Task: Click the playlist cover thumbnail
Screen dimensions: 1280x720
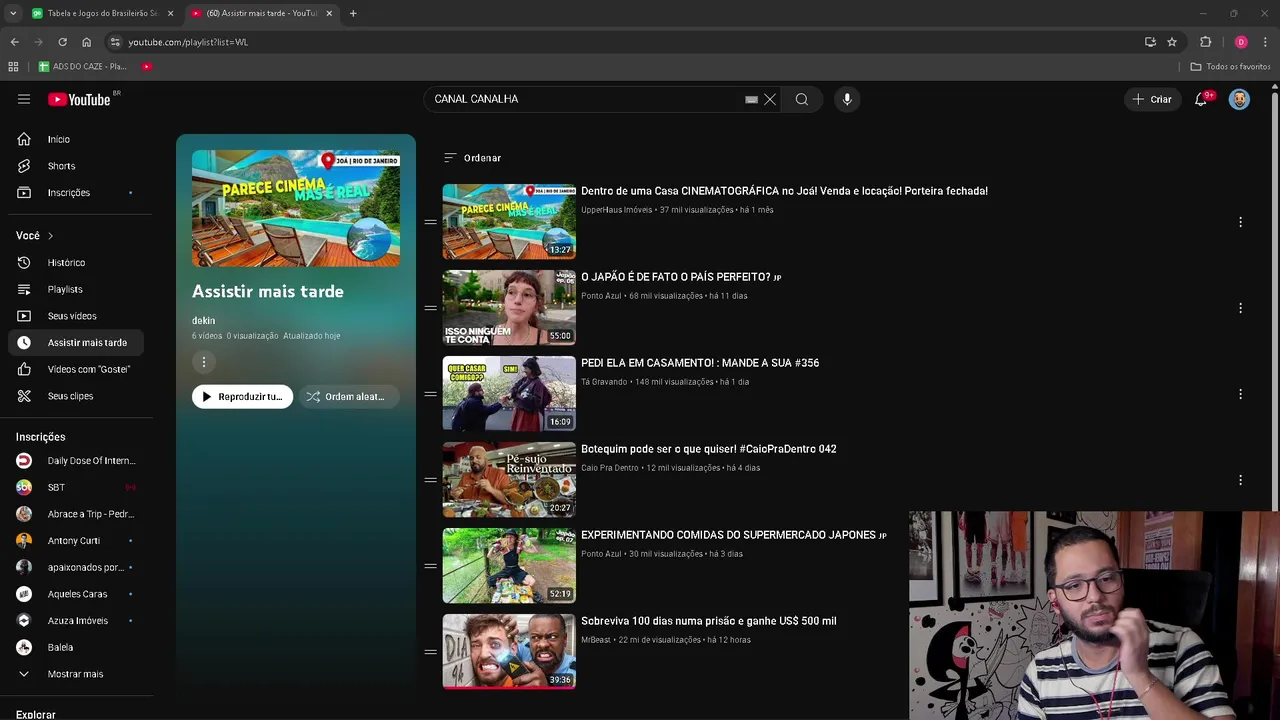Action: [x=296, y=208]
